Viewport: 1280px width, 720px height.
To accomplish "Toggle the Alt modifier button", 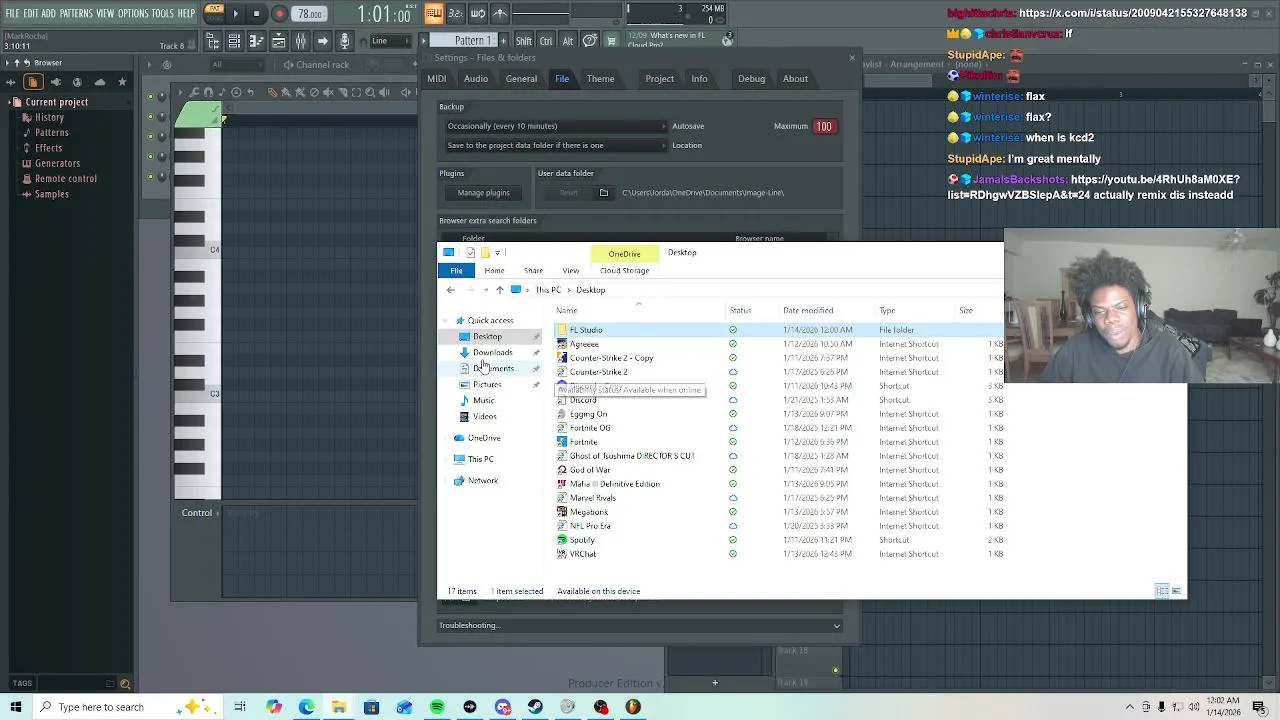I will pyautogui.click(x=567, y=41).
